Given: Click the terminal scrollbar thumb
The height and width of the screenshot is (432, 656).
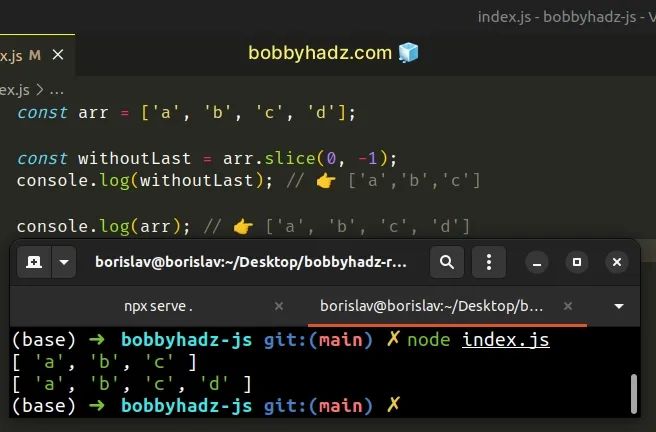Looking at the screenshot, I should [x=634, y=393].
